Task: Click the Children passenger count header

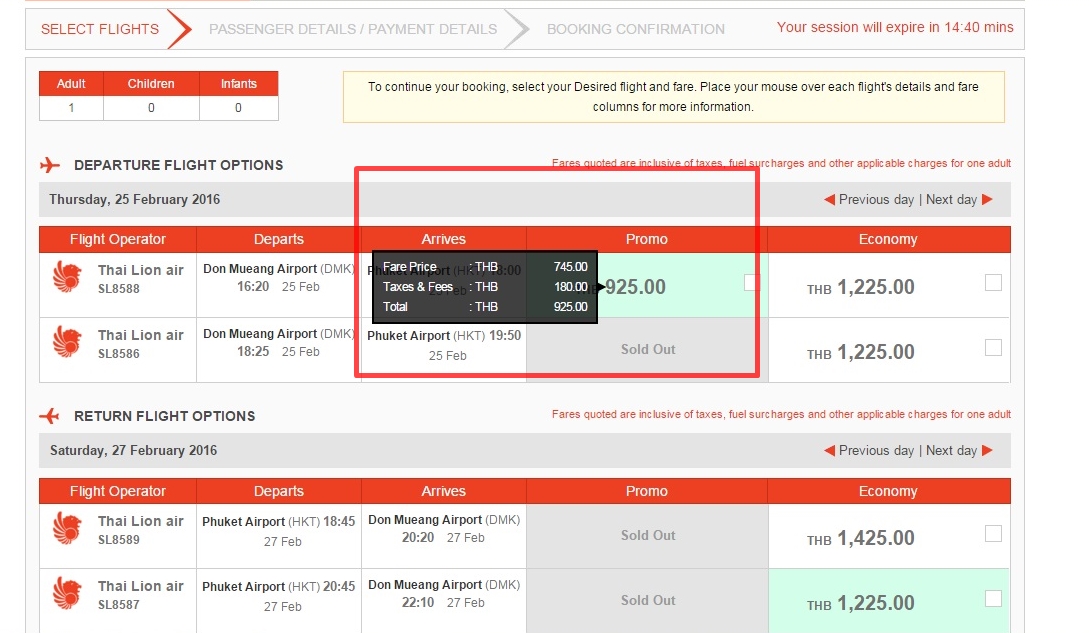Action: pyautogui.click(x=151, y=83)
